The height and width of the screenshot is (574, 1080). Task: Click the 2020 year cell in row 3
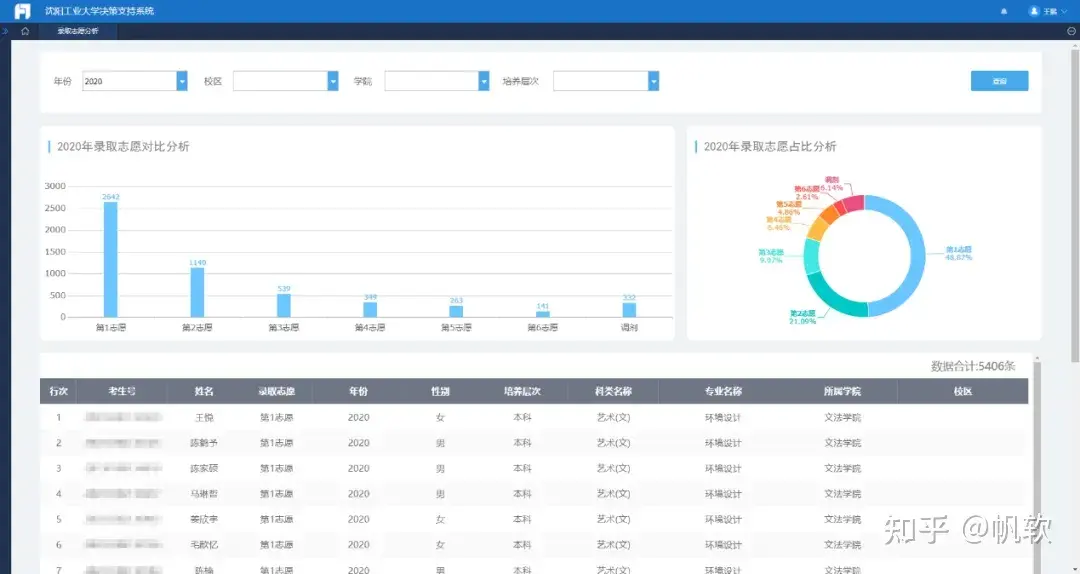tap(358, 469)
